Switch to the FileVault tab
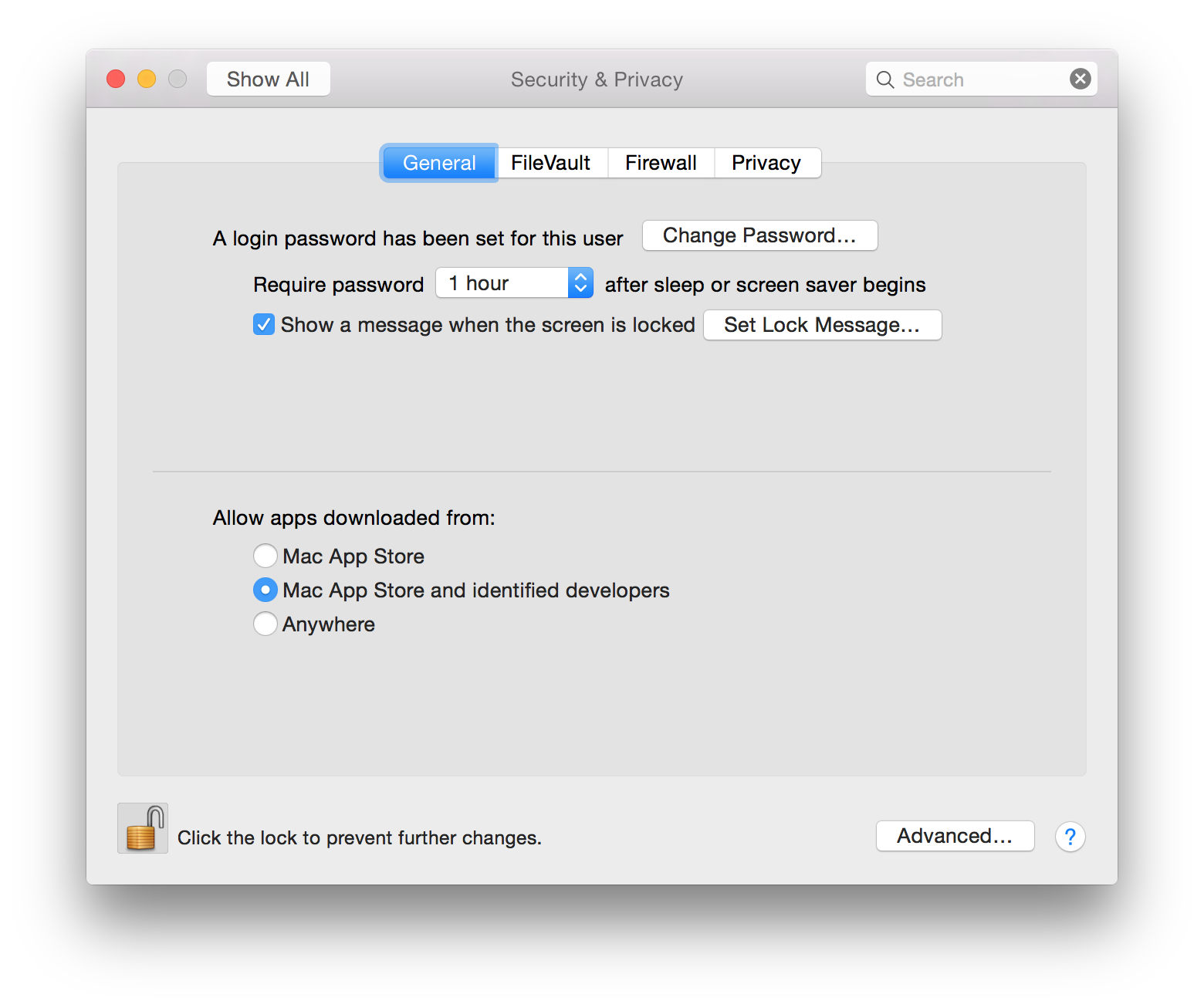Image resolution: width=1204 pixels, height=1008 pixels. pyautogui.click(x=551, y=163)
